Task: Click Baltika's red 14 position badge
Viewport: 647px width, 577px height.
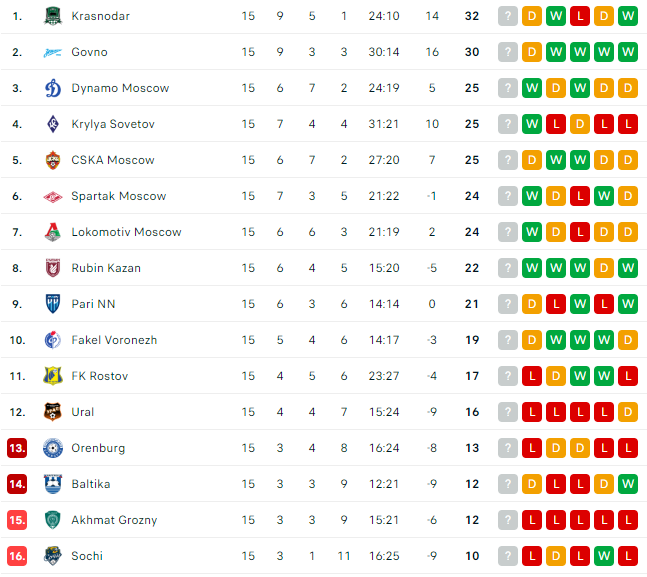Action: tap(17, 484)
